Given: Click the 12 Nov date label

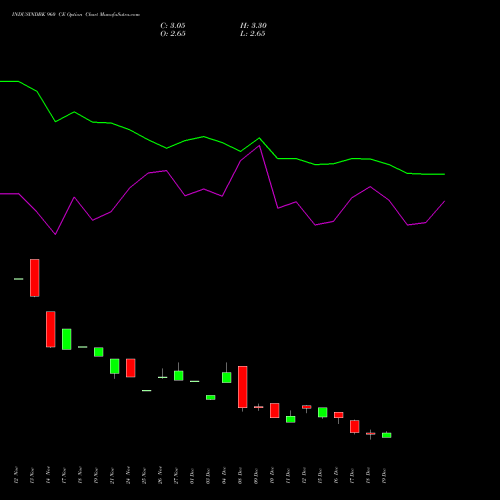Looking at the screenshot, I should [16, 475].
